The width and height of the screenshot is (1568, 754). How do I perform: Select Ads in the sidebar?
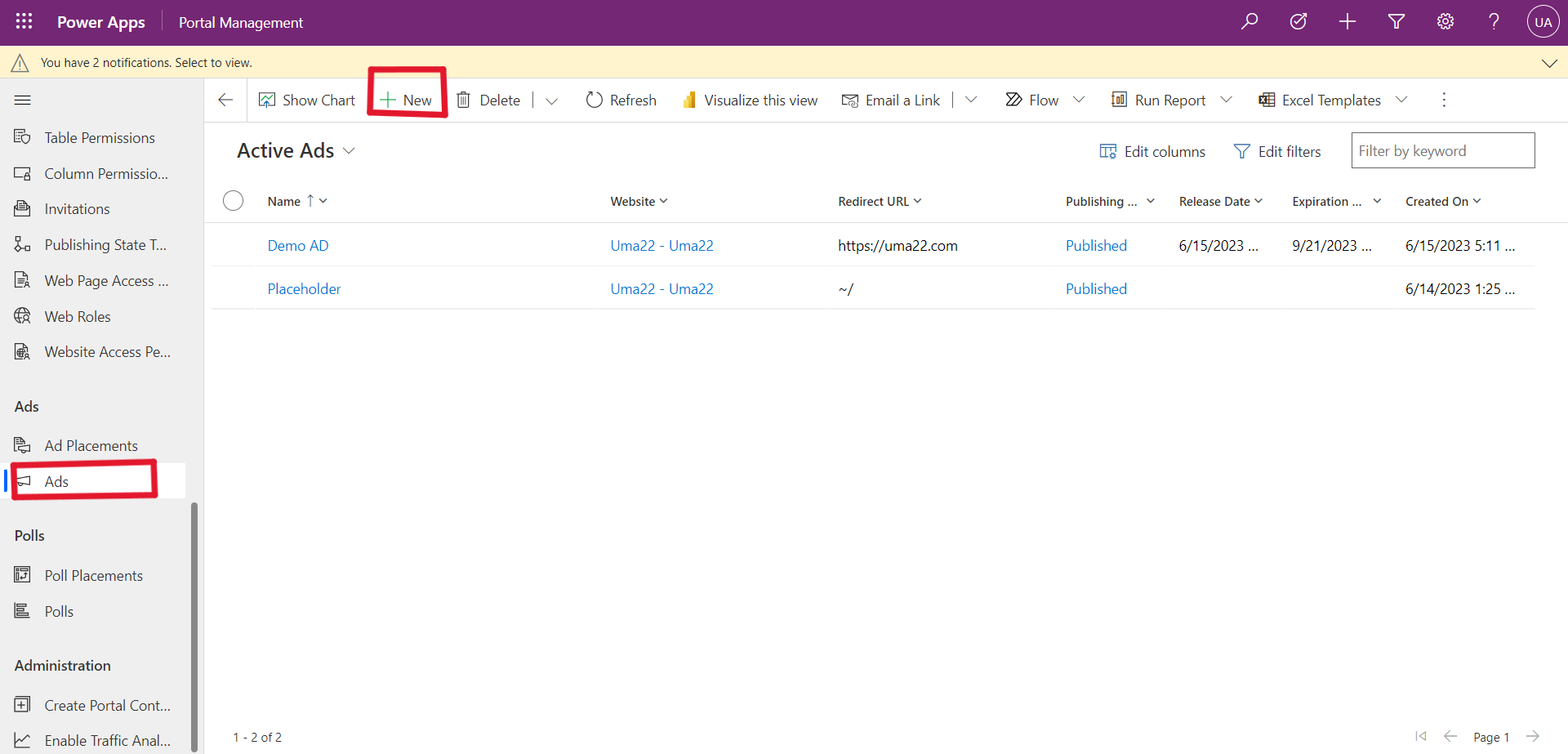[x=93, y=481]
